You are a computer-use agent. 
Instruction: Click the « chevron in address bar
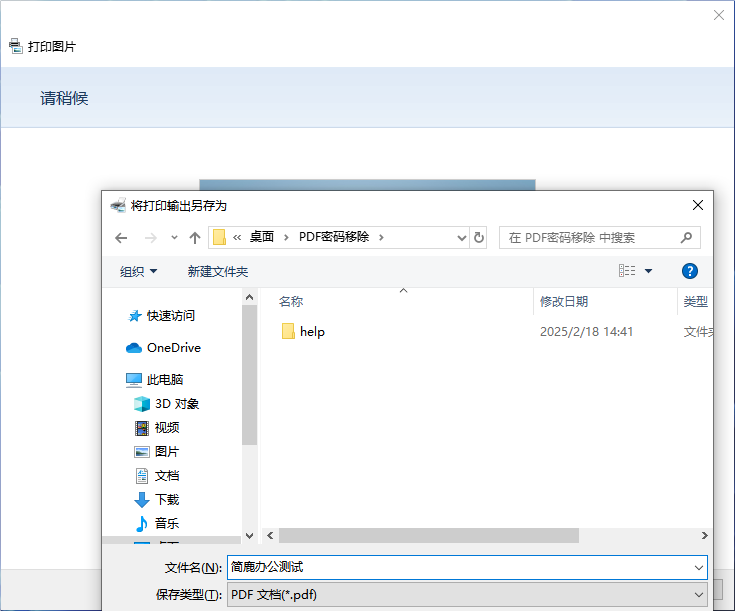237,238
